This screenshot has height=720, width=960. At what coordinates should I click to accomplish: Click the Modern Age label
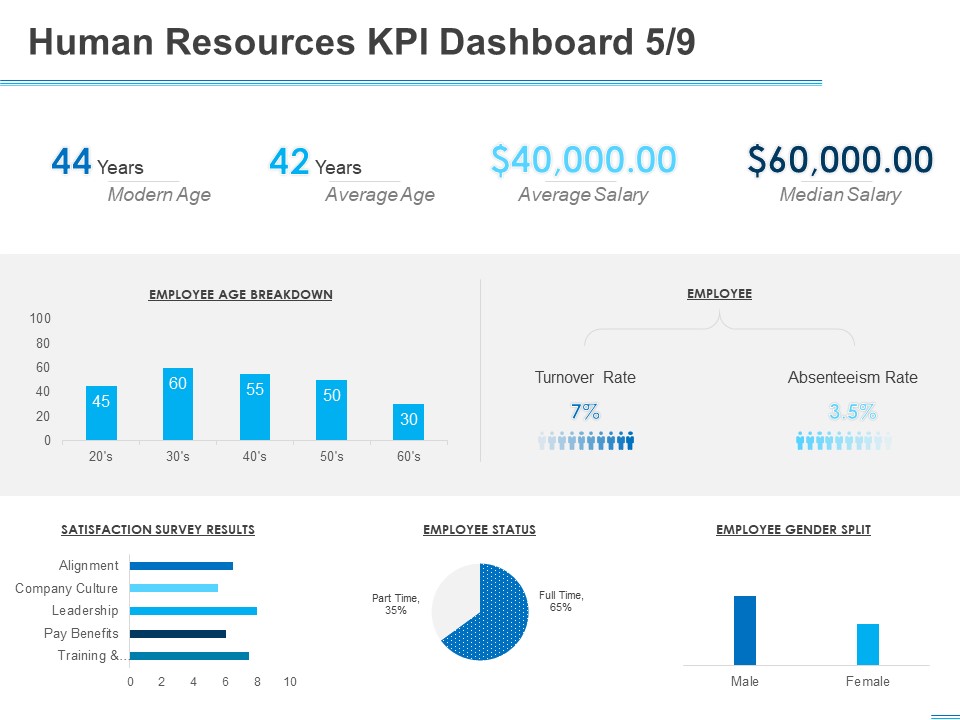point(159,195)
